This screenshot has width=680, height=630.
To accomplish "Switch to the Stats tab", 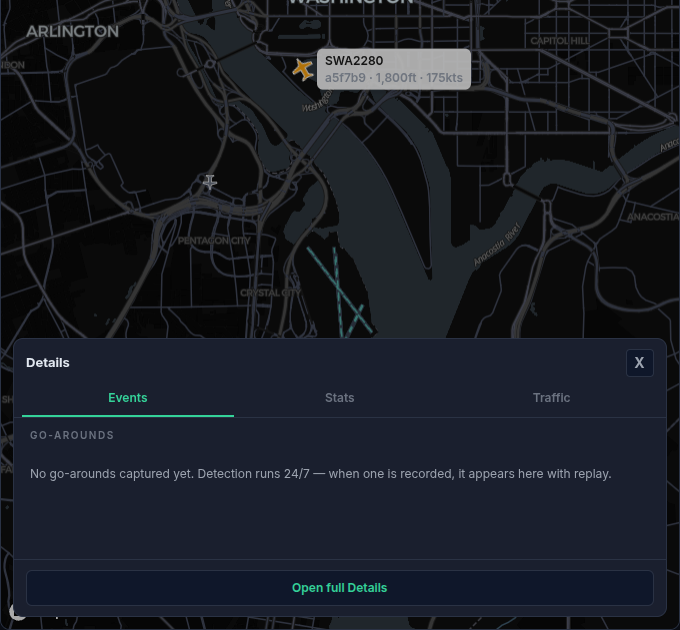I will [340, 398].
